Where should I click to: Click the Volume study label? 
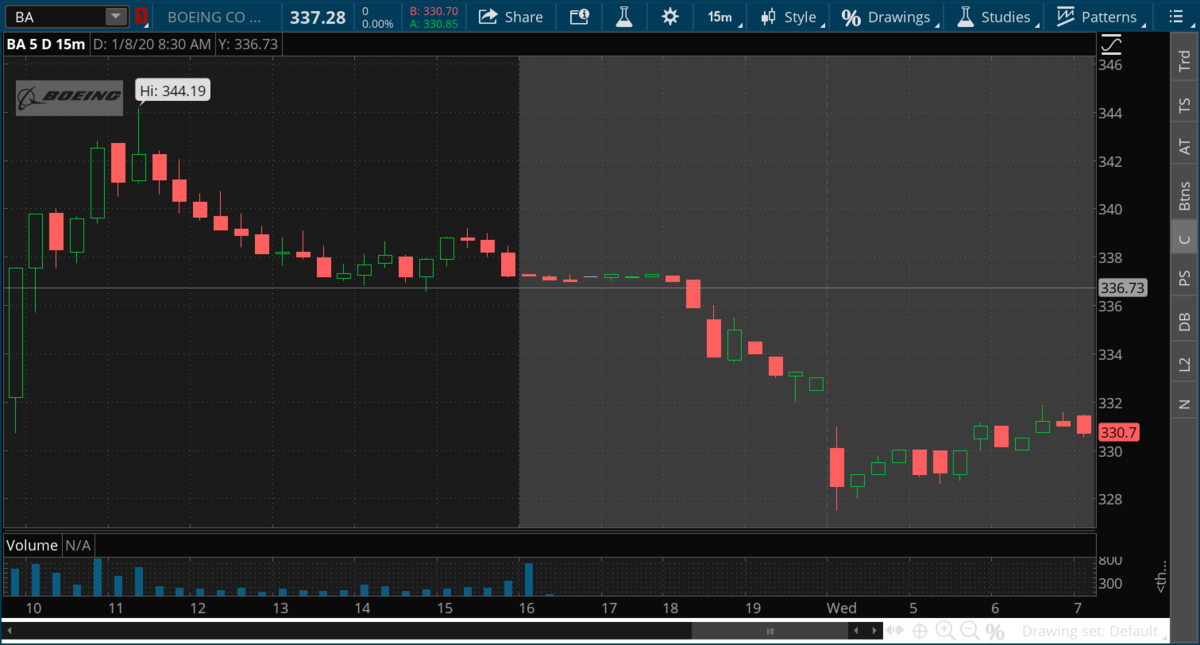[32, 545]
